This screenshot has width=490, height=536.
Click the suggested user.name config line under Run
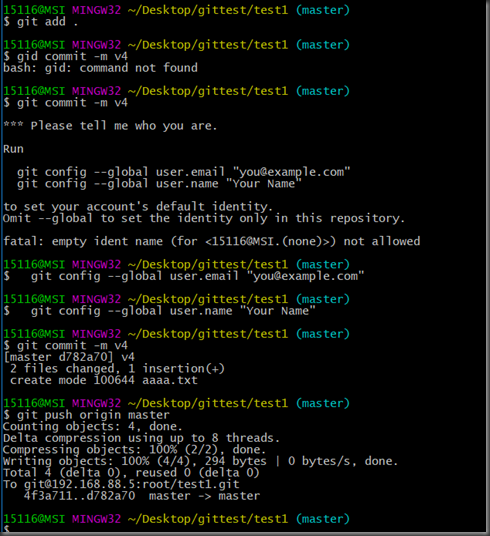pos(159,184)
